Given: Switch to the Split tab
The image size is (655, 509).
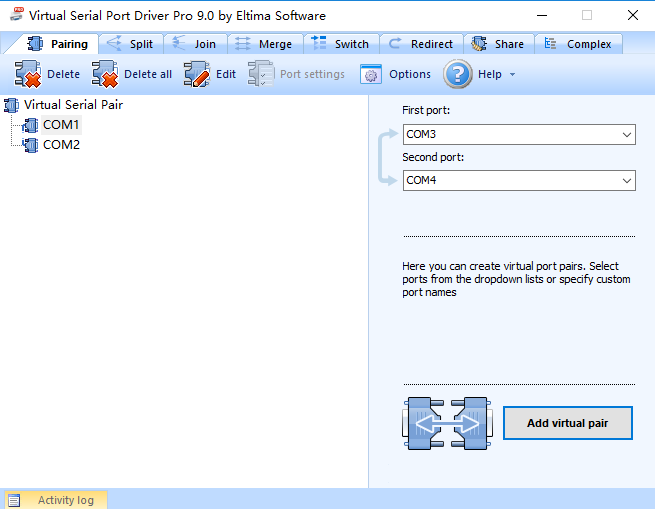Looking at the screenshot, I should click(x=131, y=44).
